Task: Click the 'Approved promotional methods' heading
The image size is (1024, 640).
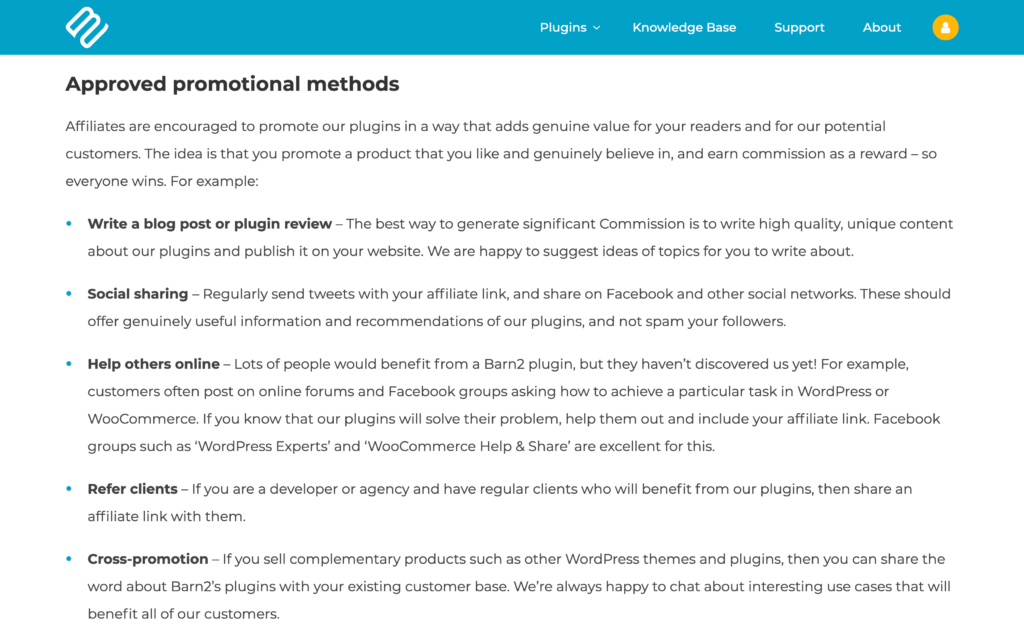Action: click(232, 84)
